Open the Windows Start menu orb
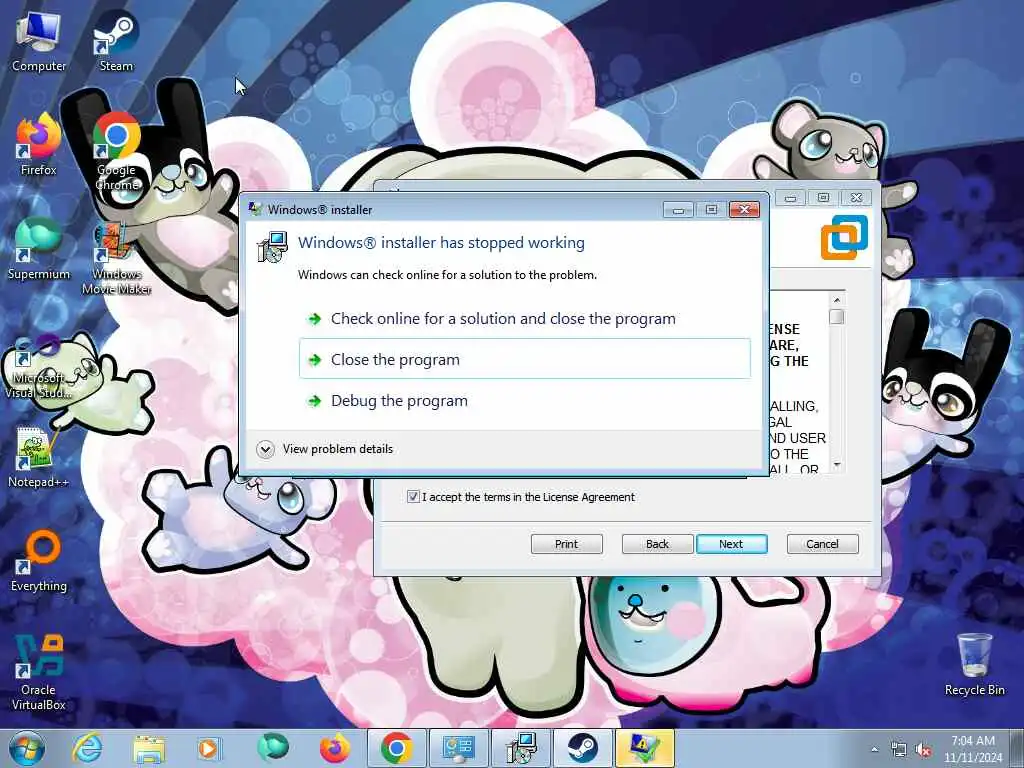 [27, 748]
